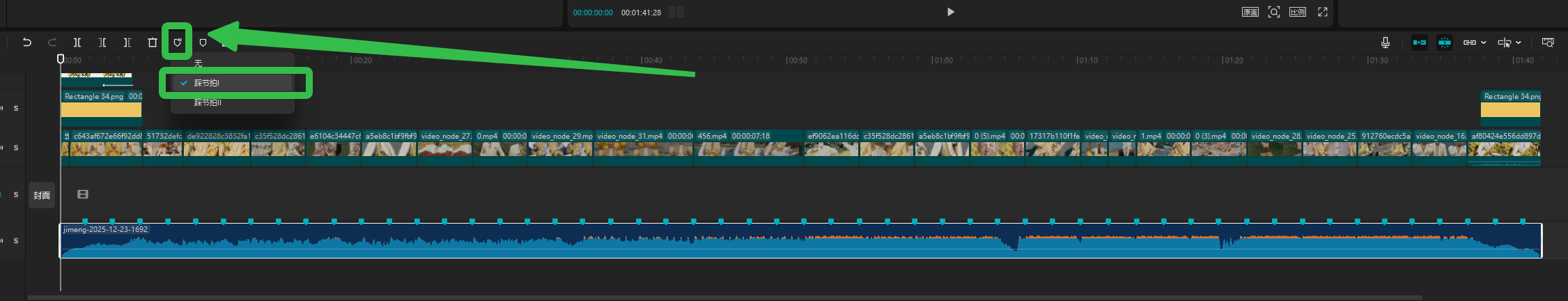Toggle the S button on audio track
The width and height of the screenshot is (1568, 301).
point(16,240)
